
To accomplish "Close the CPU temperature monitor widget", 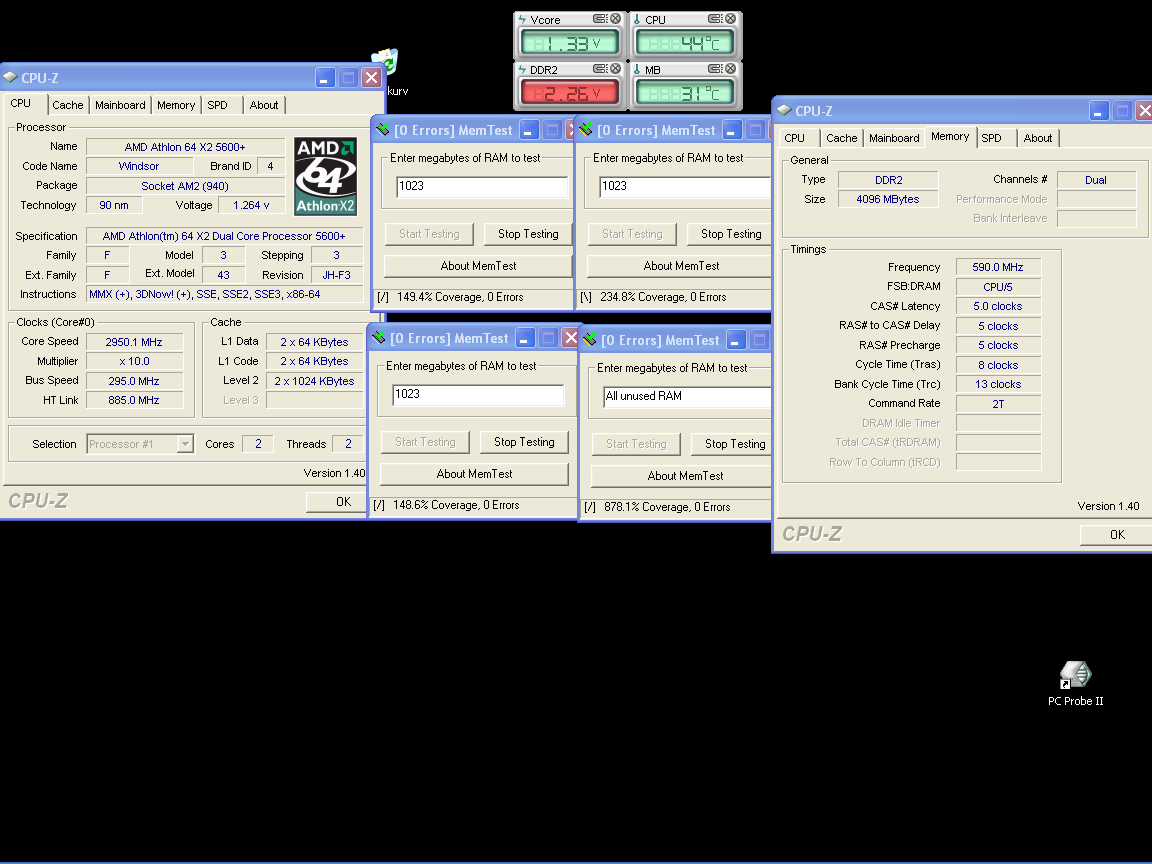I will tap(730, 19).
